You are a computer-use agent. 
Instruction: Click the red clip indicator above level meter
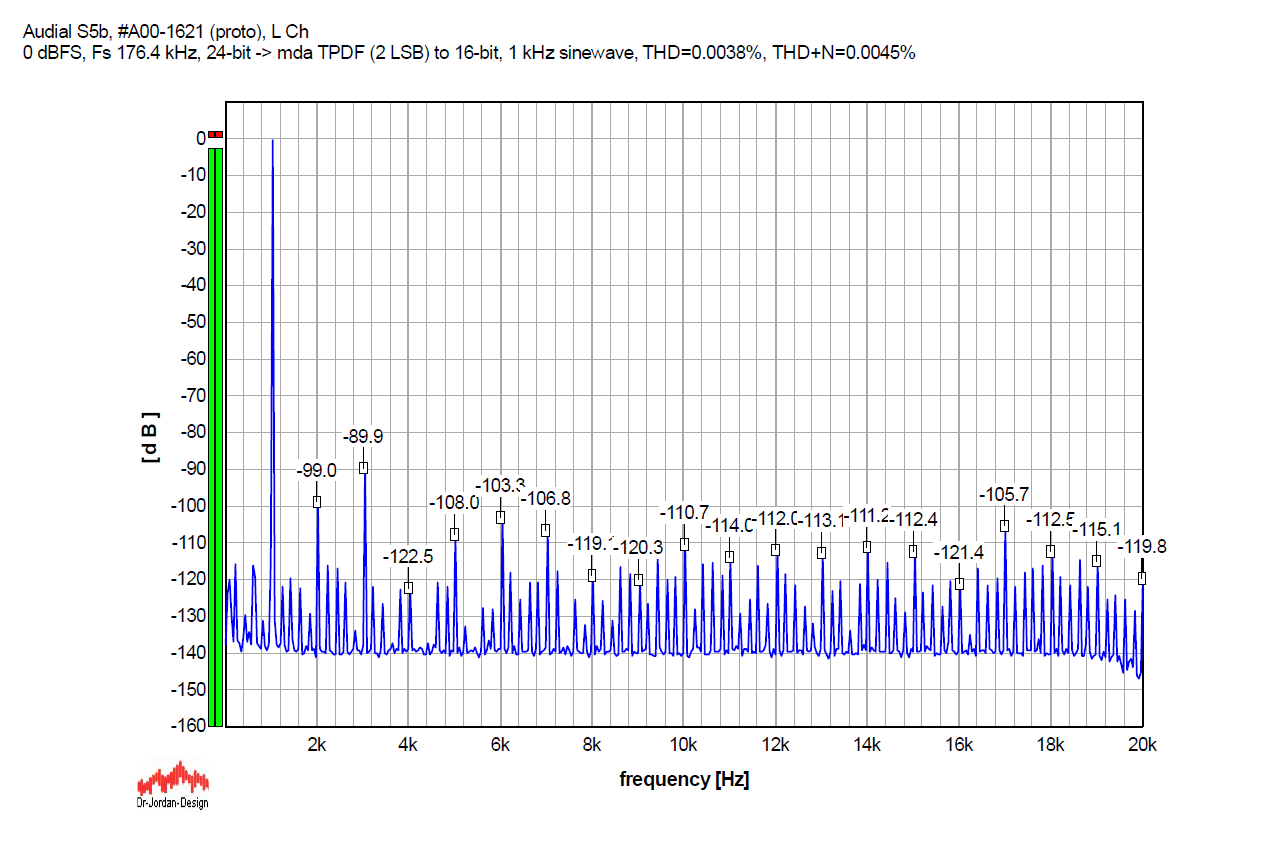tap(216, 135)
